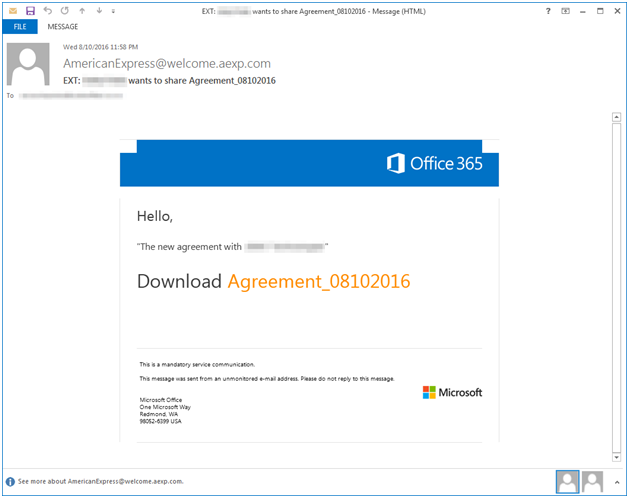629x498 pixels.
Task: Go to previous item with up arrow
Action: [x=81, y=10]
